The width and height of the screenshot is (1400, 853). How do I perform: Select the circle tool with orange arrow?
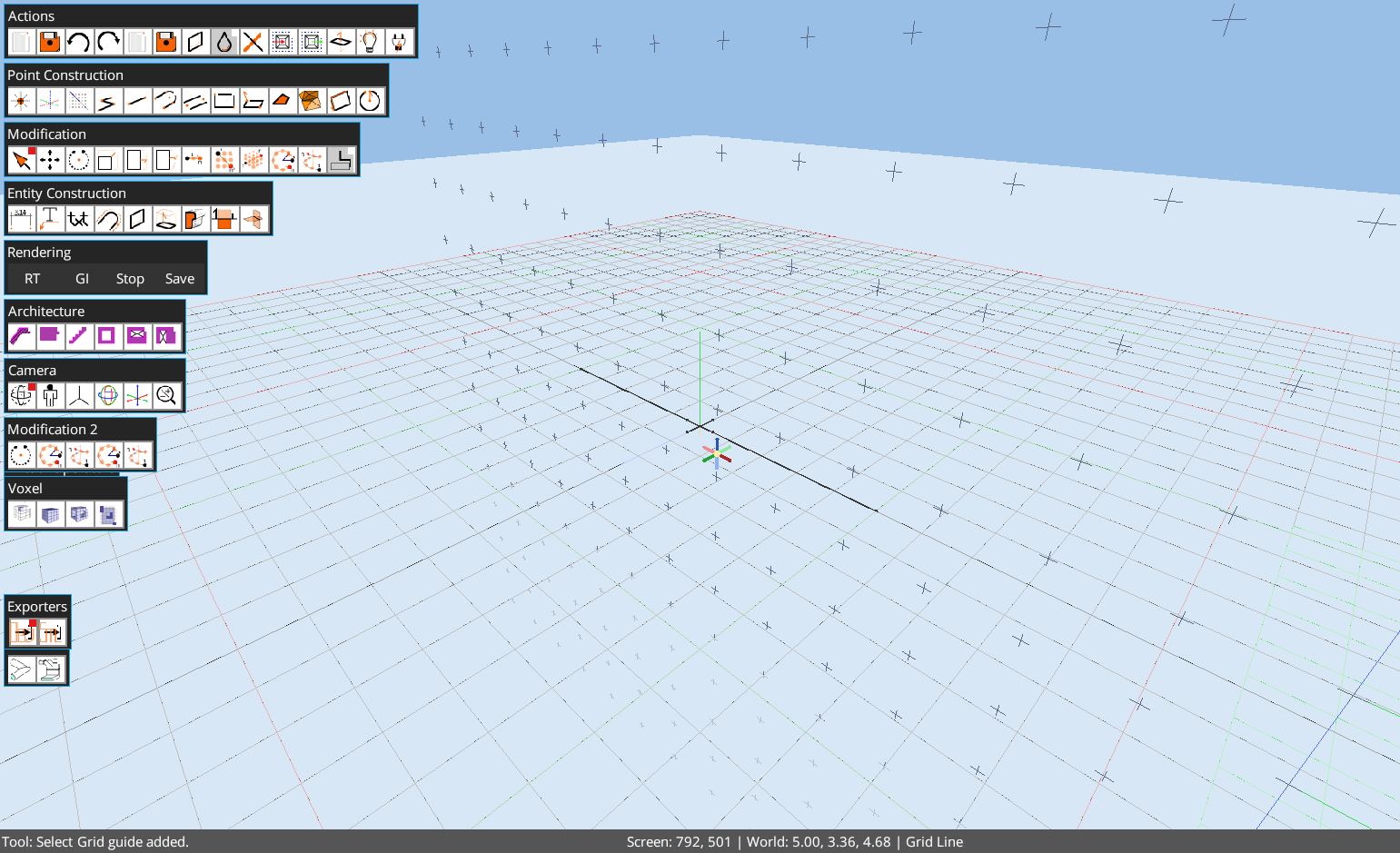coord(370,101)
